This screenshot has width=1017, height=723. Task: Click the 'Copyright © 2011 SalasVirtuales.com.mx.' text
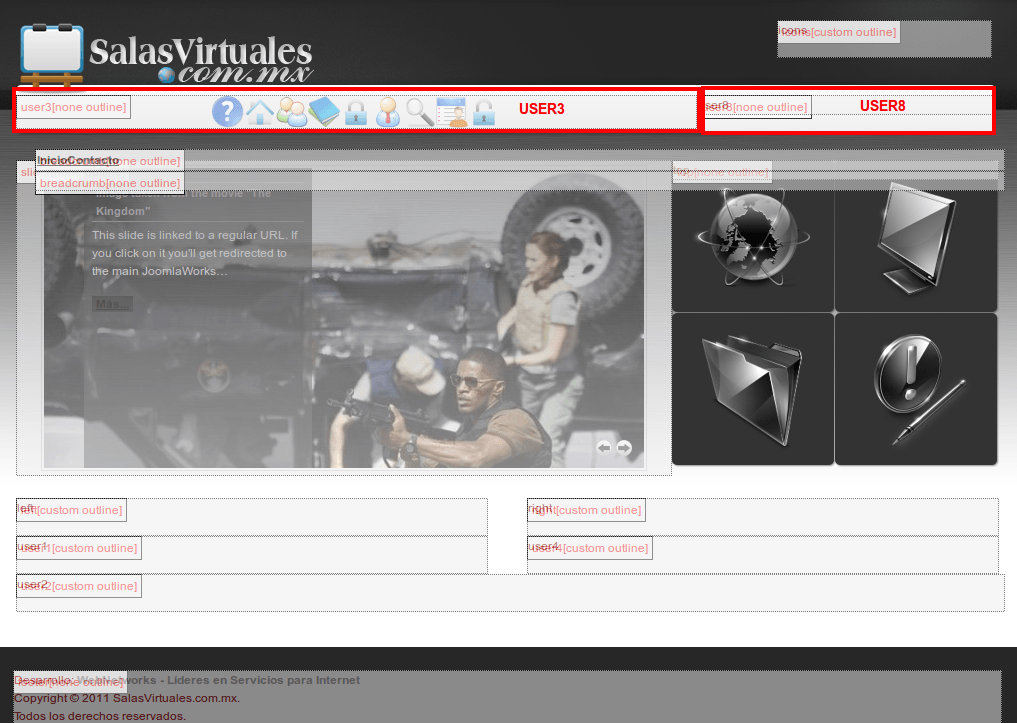pos(127,698)
